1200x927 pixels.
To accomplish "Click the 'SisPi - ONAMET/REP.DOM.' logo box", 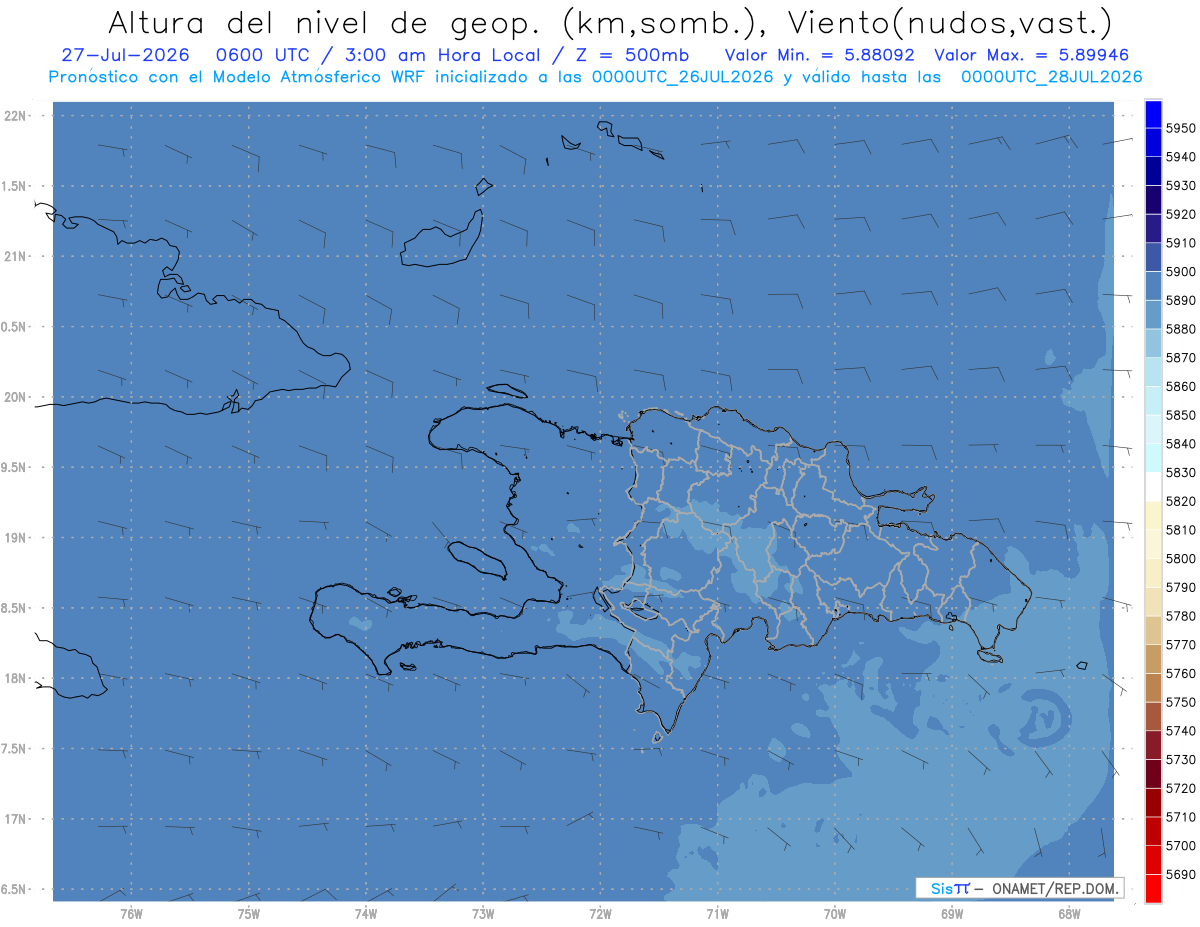I will point(1019,888).
